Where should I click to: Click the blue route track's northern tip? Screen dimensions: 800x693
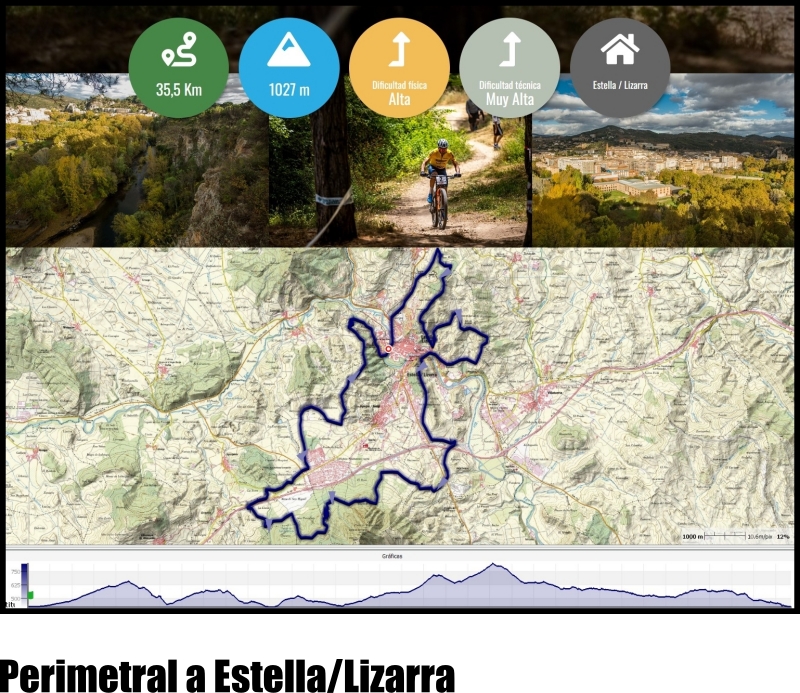438,252
